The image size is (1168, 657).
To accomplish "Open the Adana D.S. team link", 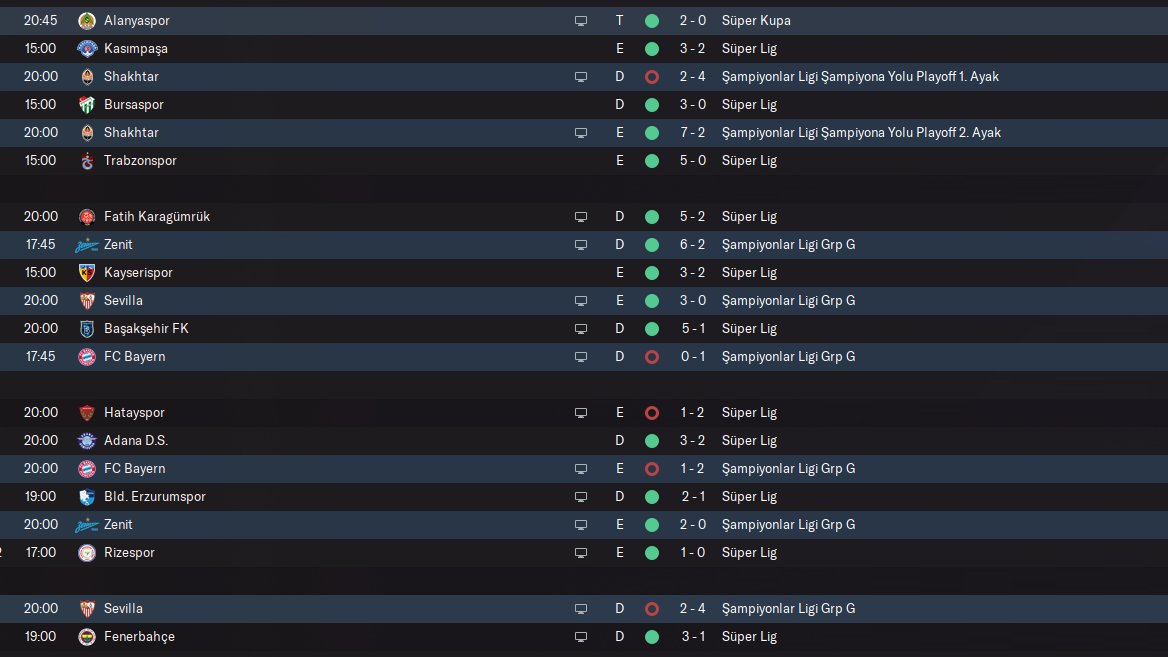I will pos(136,440).
